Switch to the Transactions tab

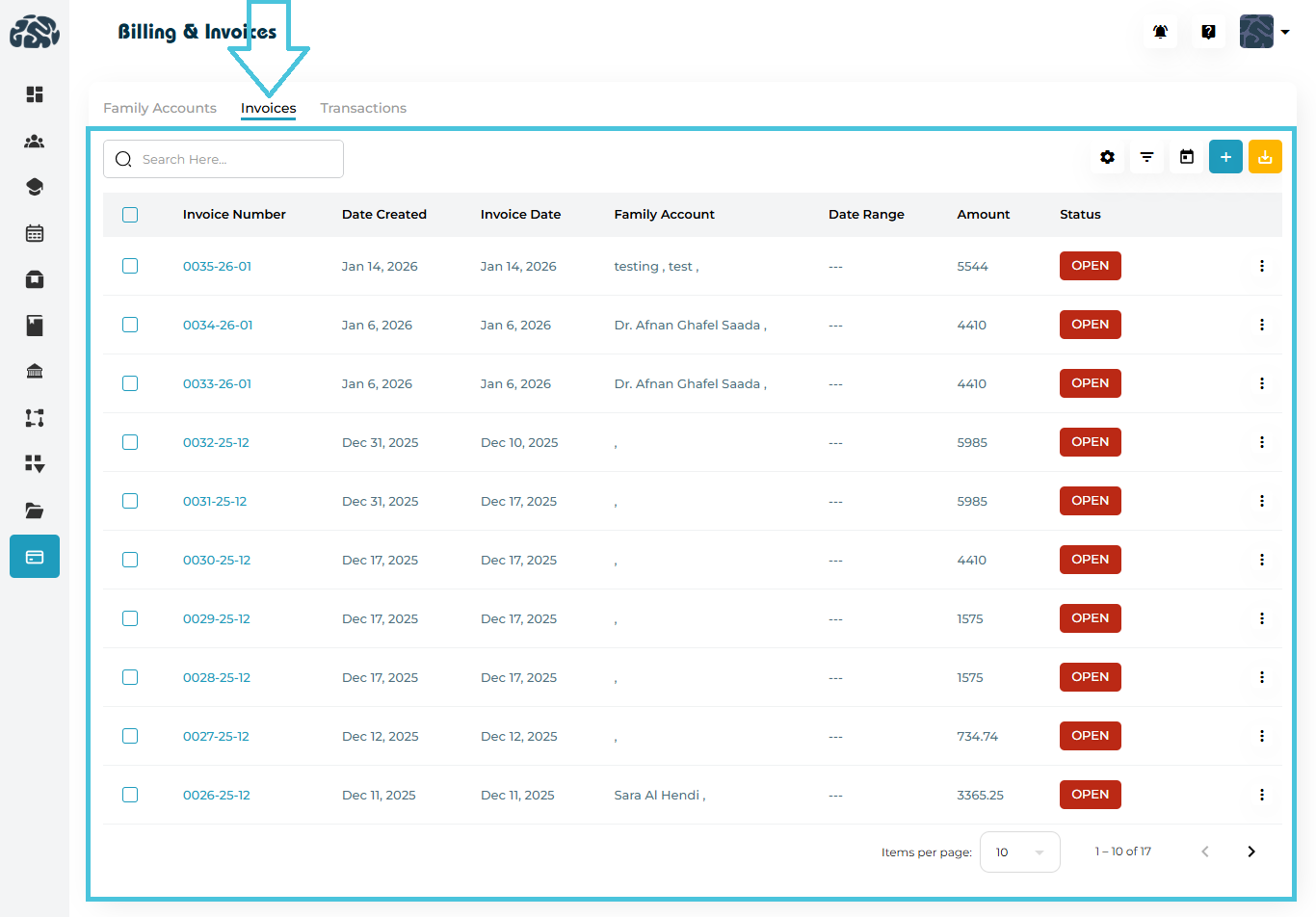[363, 108]
